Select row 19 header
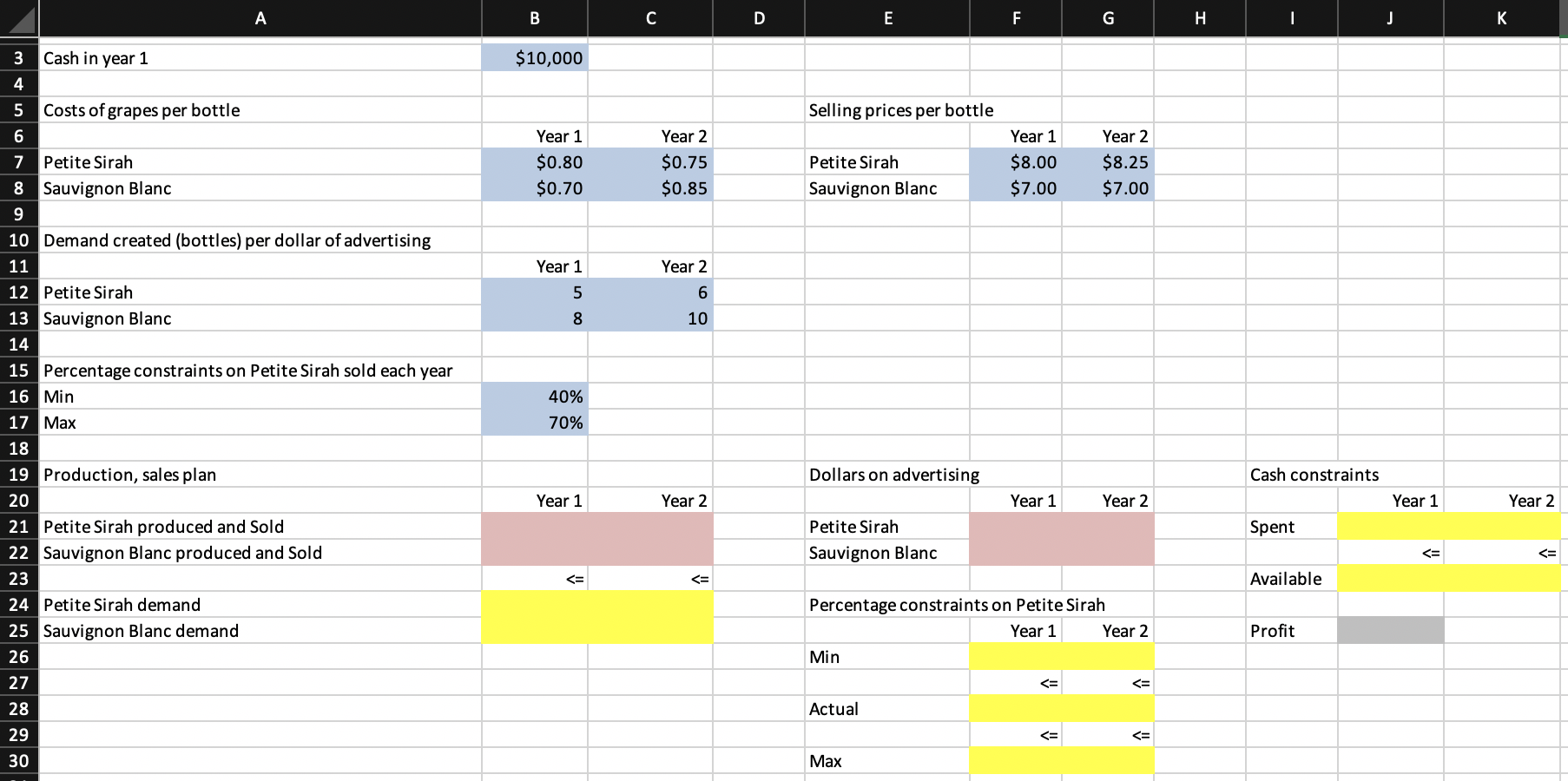The width and height of the screenshot is (1568, 781). click(18, 475)
